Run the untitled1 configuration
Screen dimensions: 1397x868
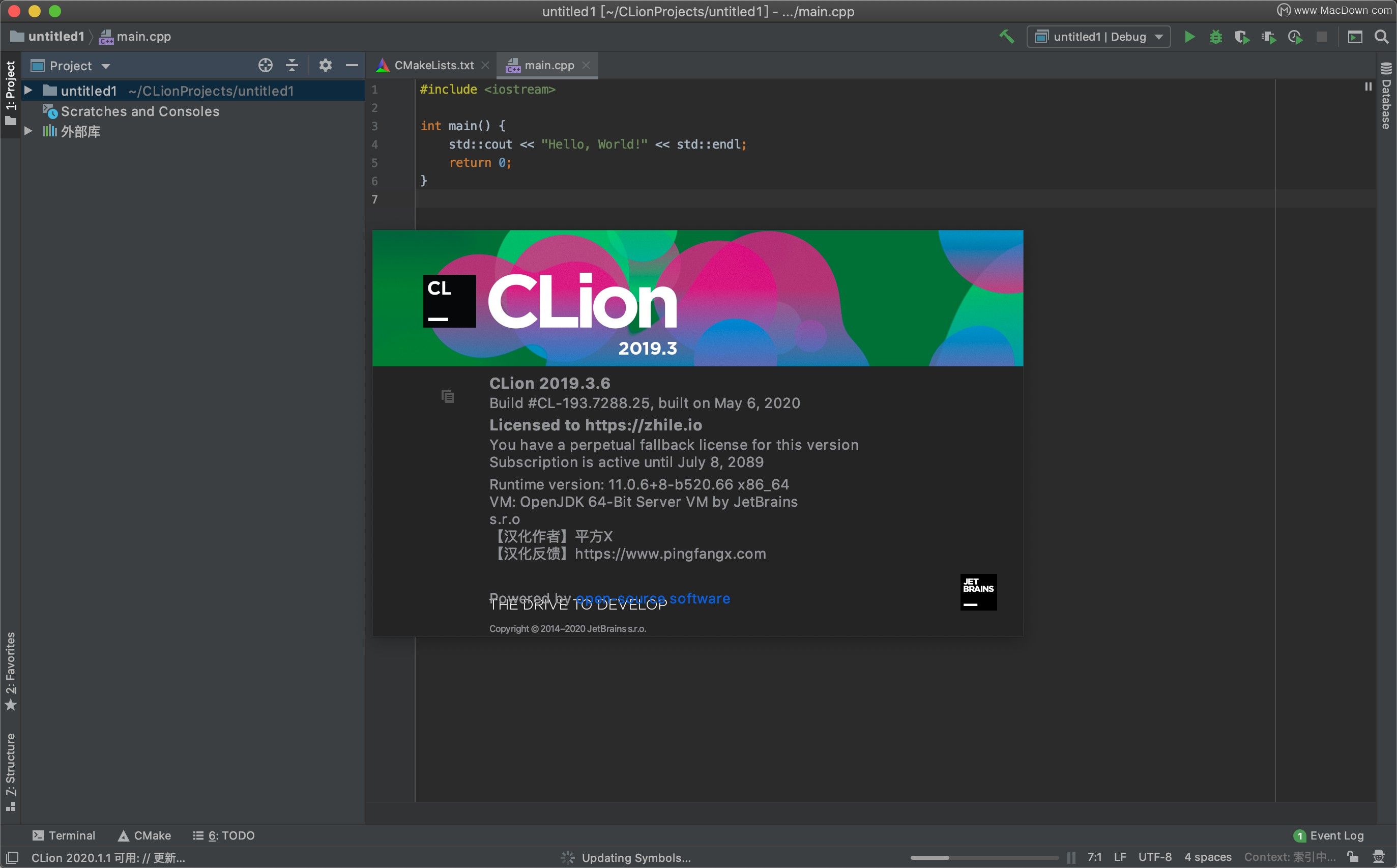click(1189, 37)
